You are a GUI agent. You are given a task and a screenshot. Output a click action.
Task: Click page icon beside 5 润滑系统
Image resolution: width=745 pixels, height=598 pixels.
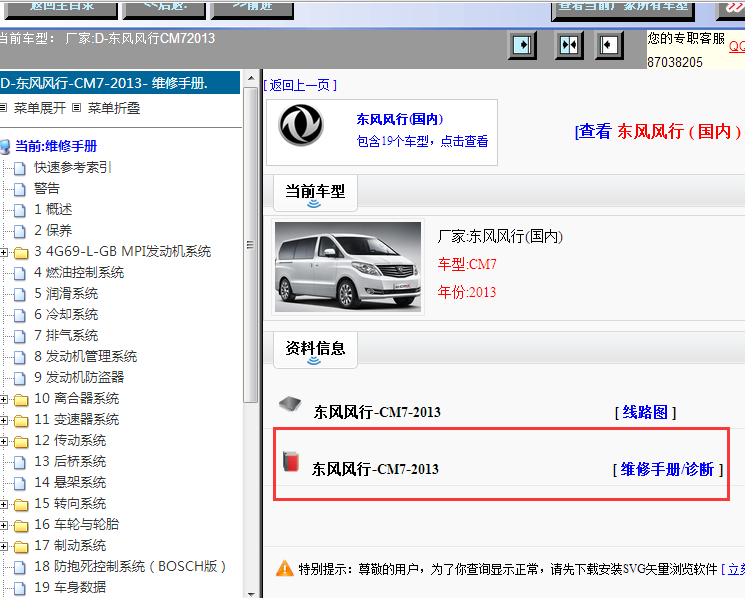pos(20,294)
